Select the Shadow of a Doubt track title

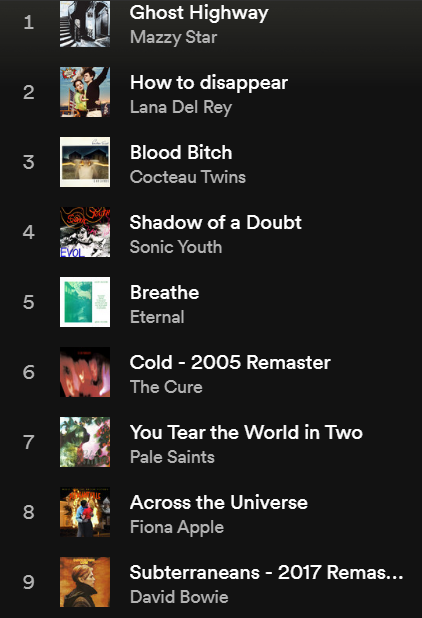click(216, 223)
